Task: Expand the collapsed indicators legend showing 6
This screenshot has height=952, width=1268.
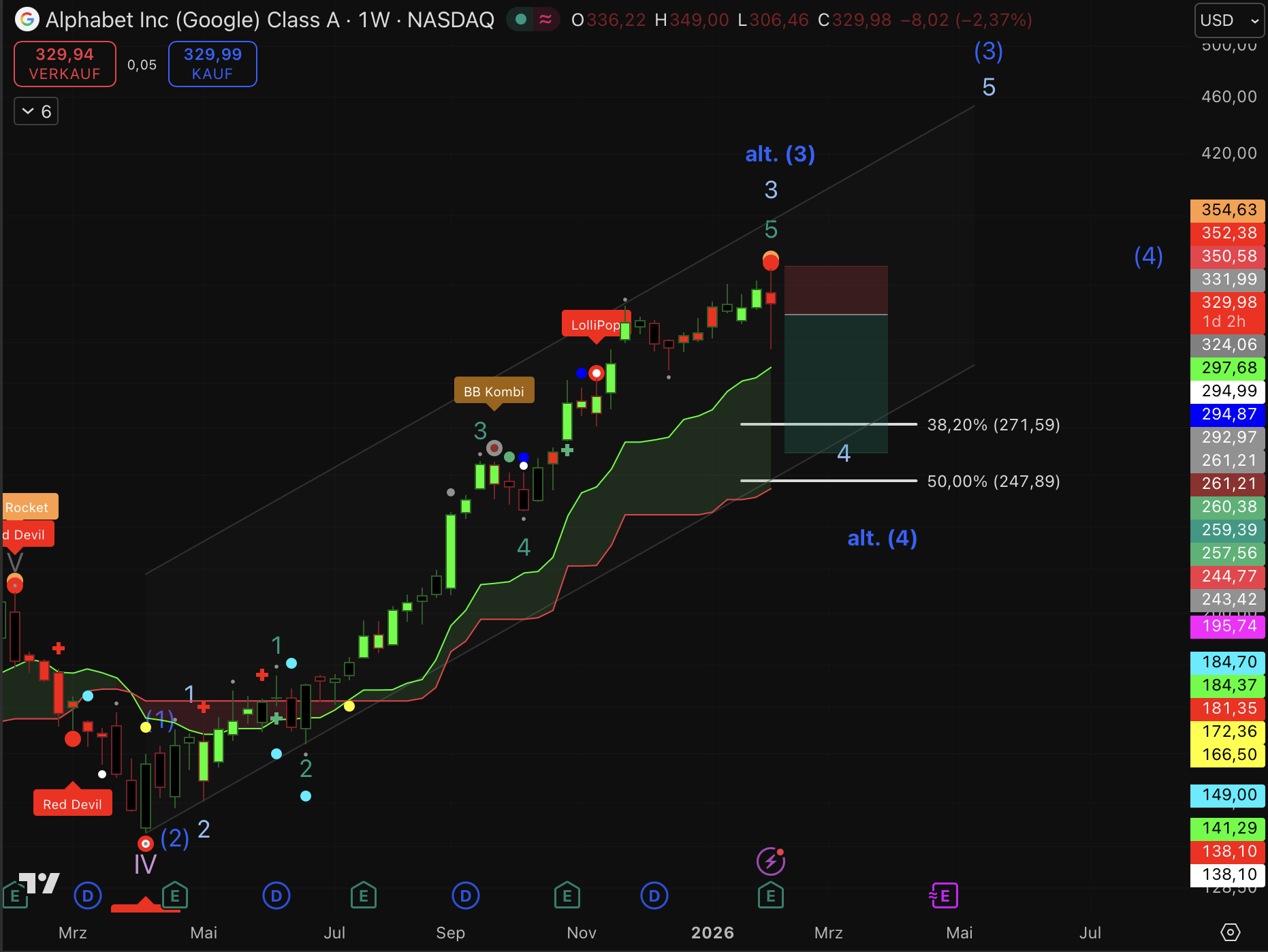Action: pyautogui.click(x=37, y=111)
